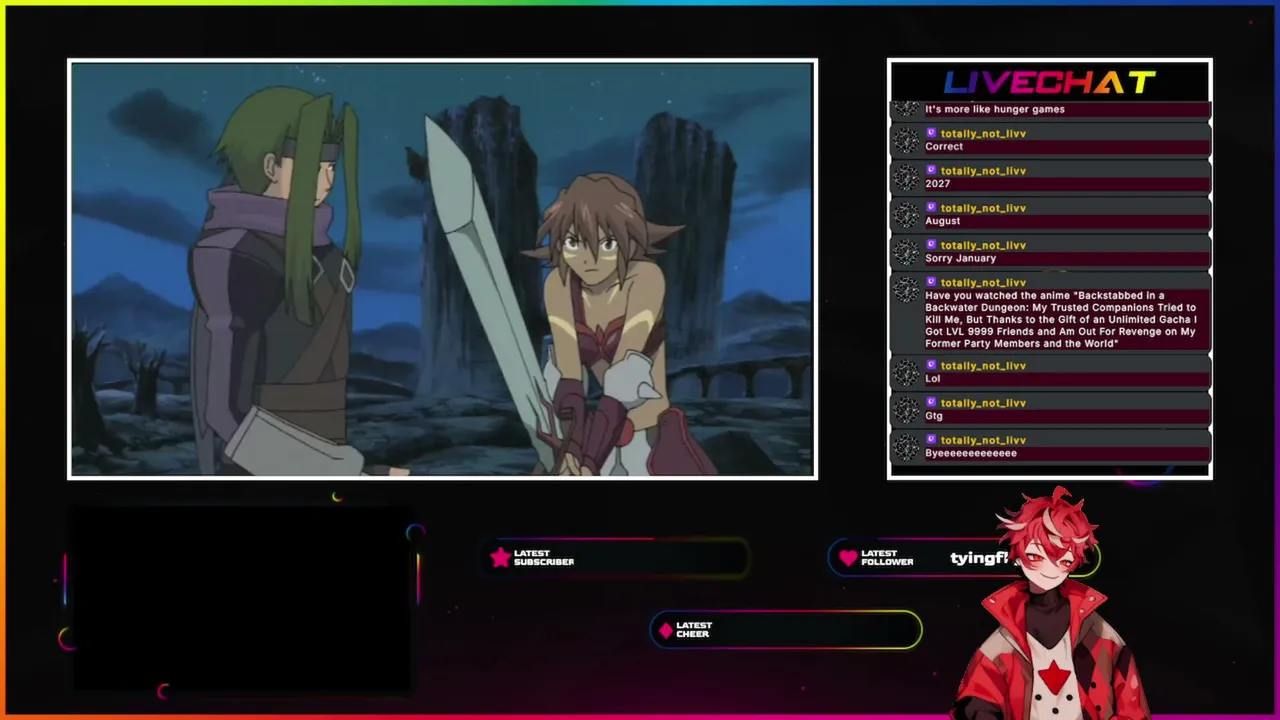Click the star icon beside Latest Subscriber
The height and width of the screenshot is (720, 1280).
(500, 558)
